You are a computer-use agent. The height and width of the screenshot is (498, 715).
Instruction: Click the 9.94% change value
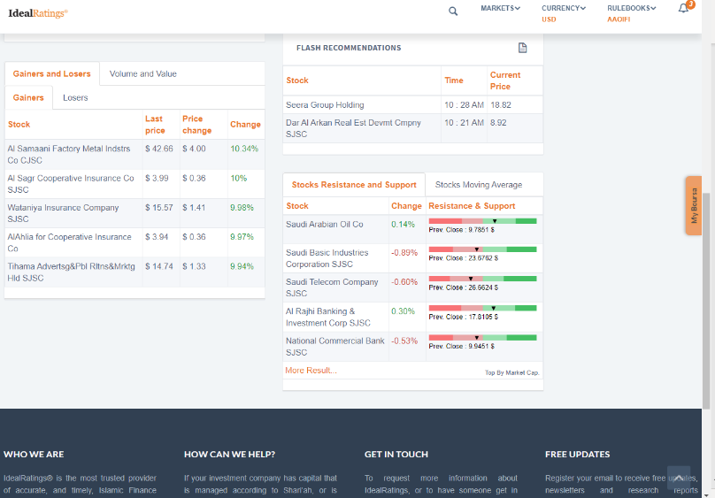pyautogui.click(x=242, y=266)
